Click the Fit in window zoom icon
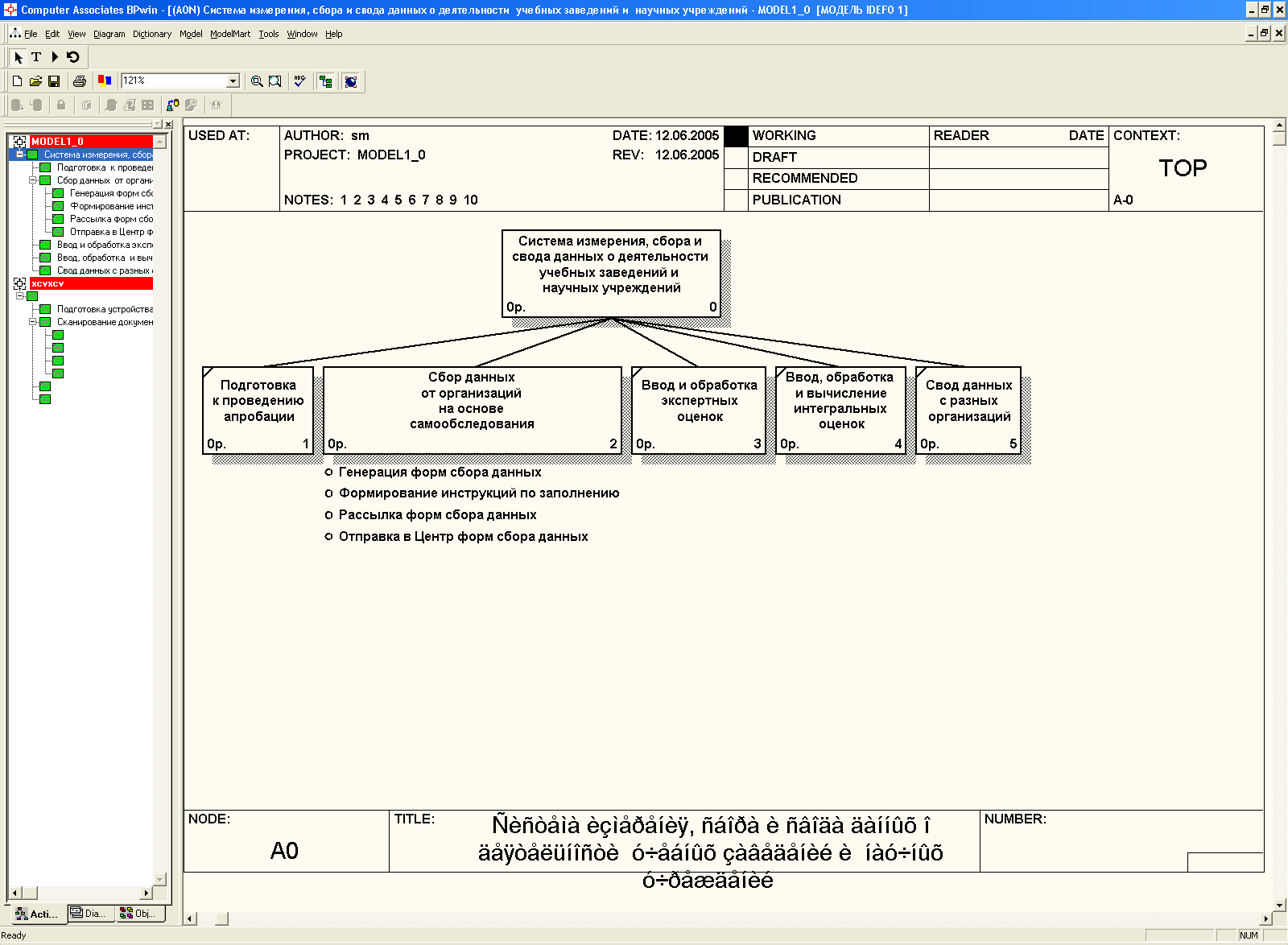 pyautogui.click(x=275, y=81)
